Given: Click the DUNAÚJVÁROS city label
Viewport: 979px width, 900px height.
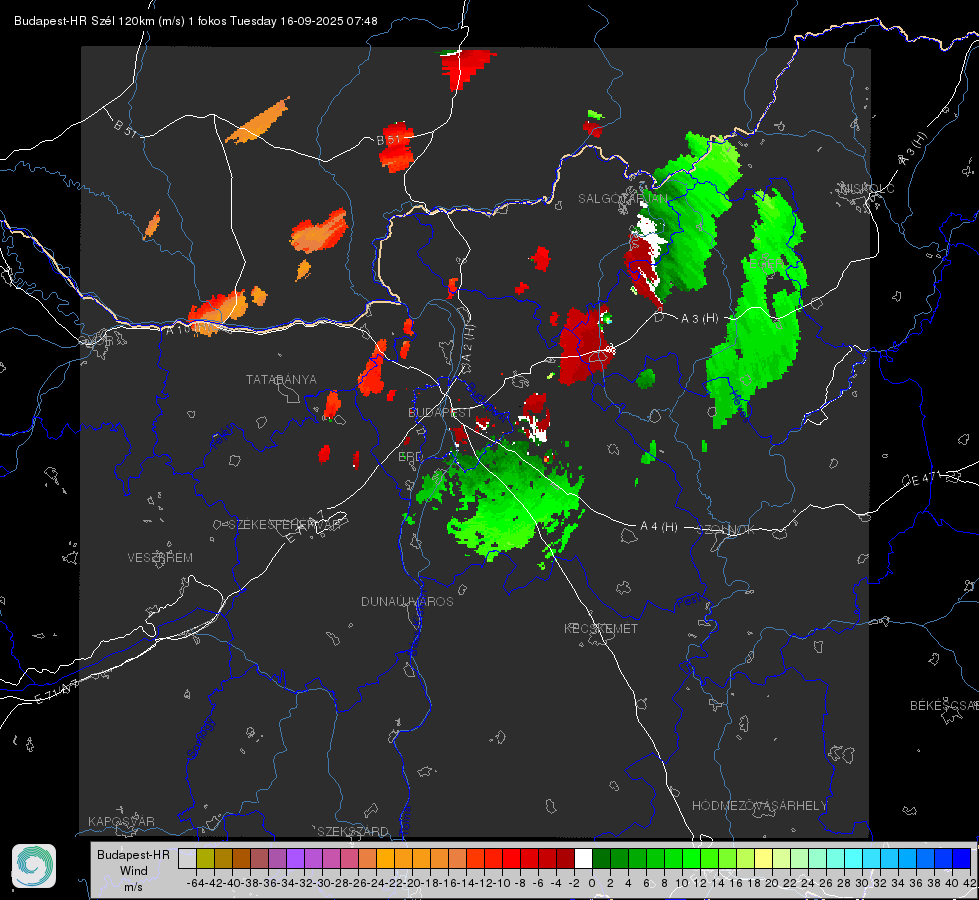Looking at the screenshot, I should (x=407, y=601).
